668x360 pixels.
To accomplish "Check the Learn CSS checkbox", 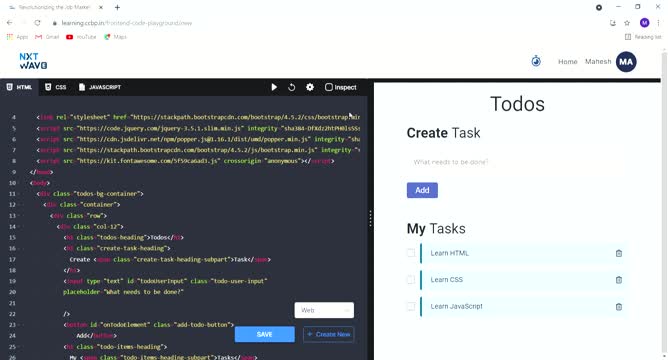I will point(411,279).
